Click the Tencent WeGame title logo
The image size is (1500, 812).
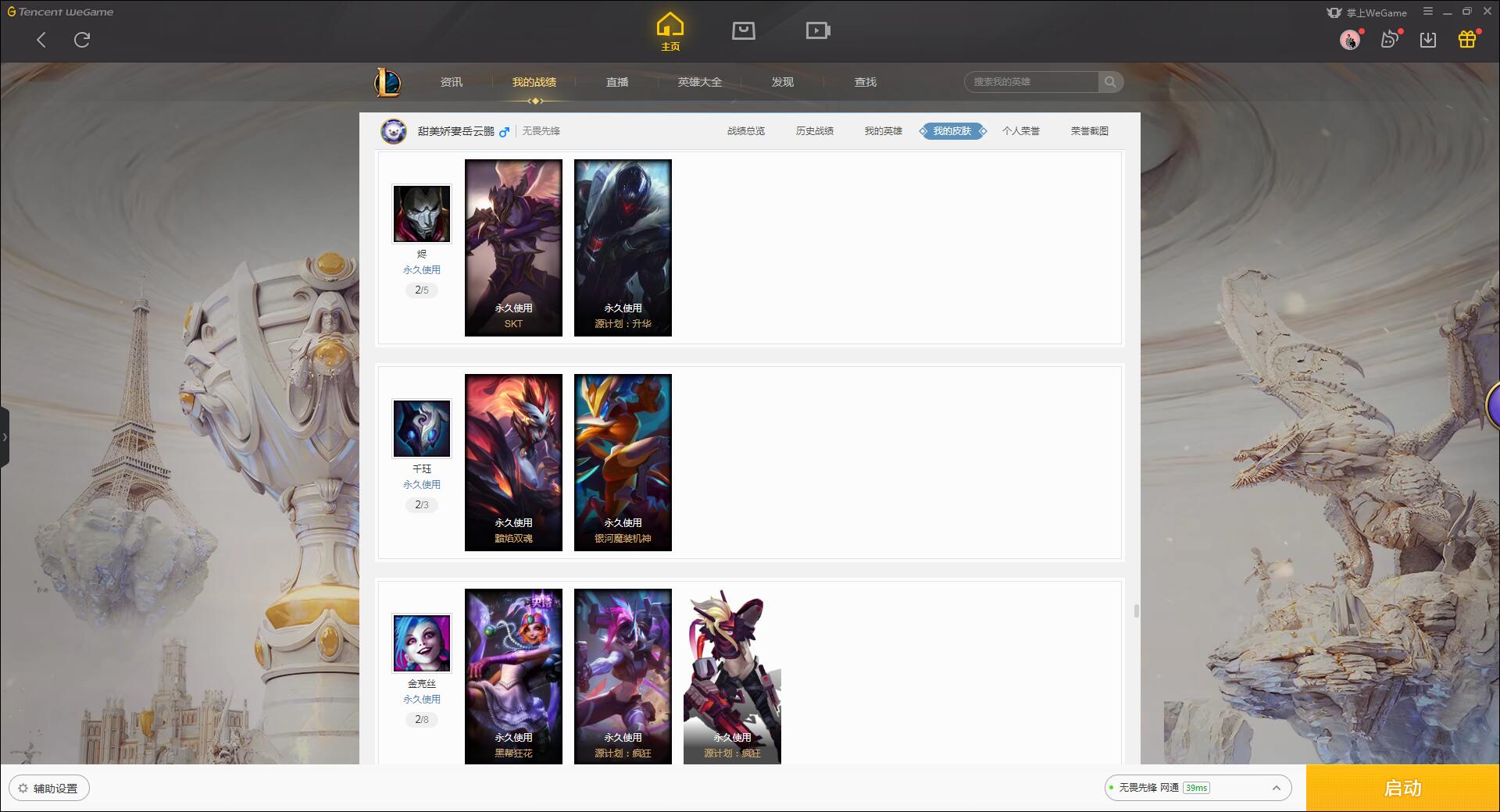coord(61,12)
